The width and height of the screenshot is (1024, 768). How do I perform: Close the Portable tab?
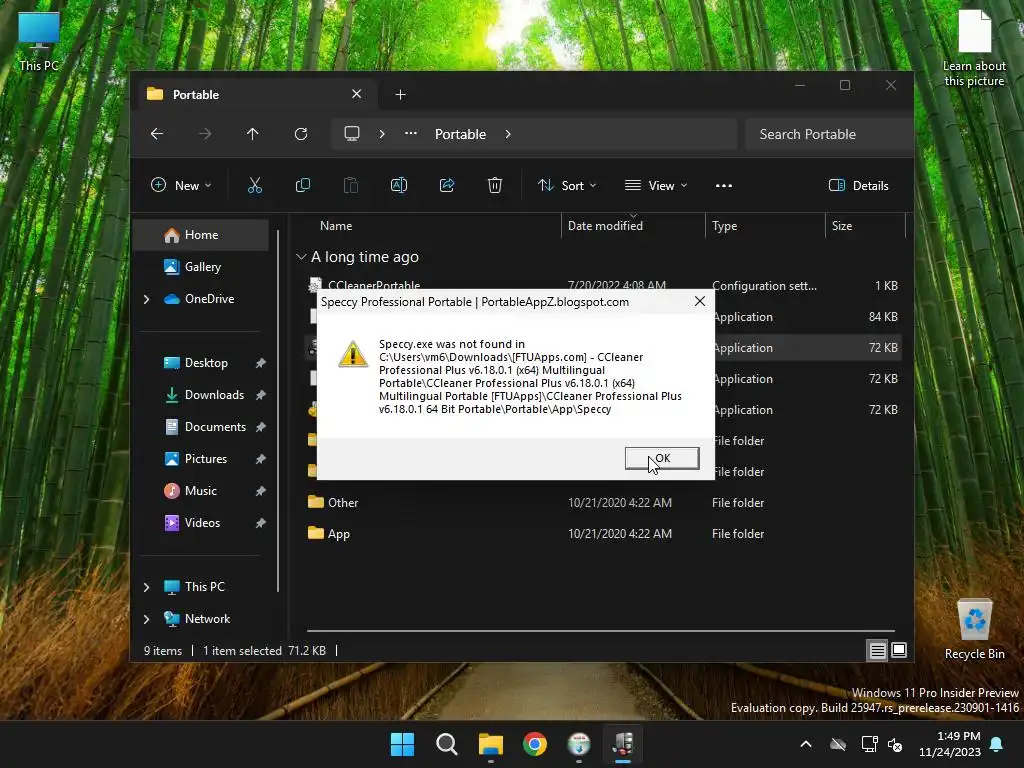(x=357, y=94)
